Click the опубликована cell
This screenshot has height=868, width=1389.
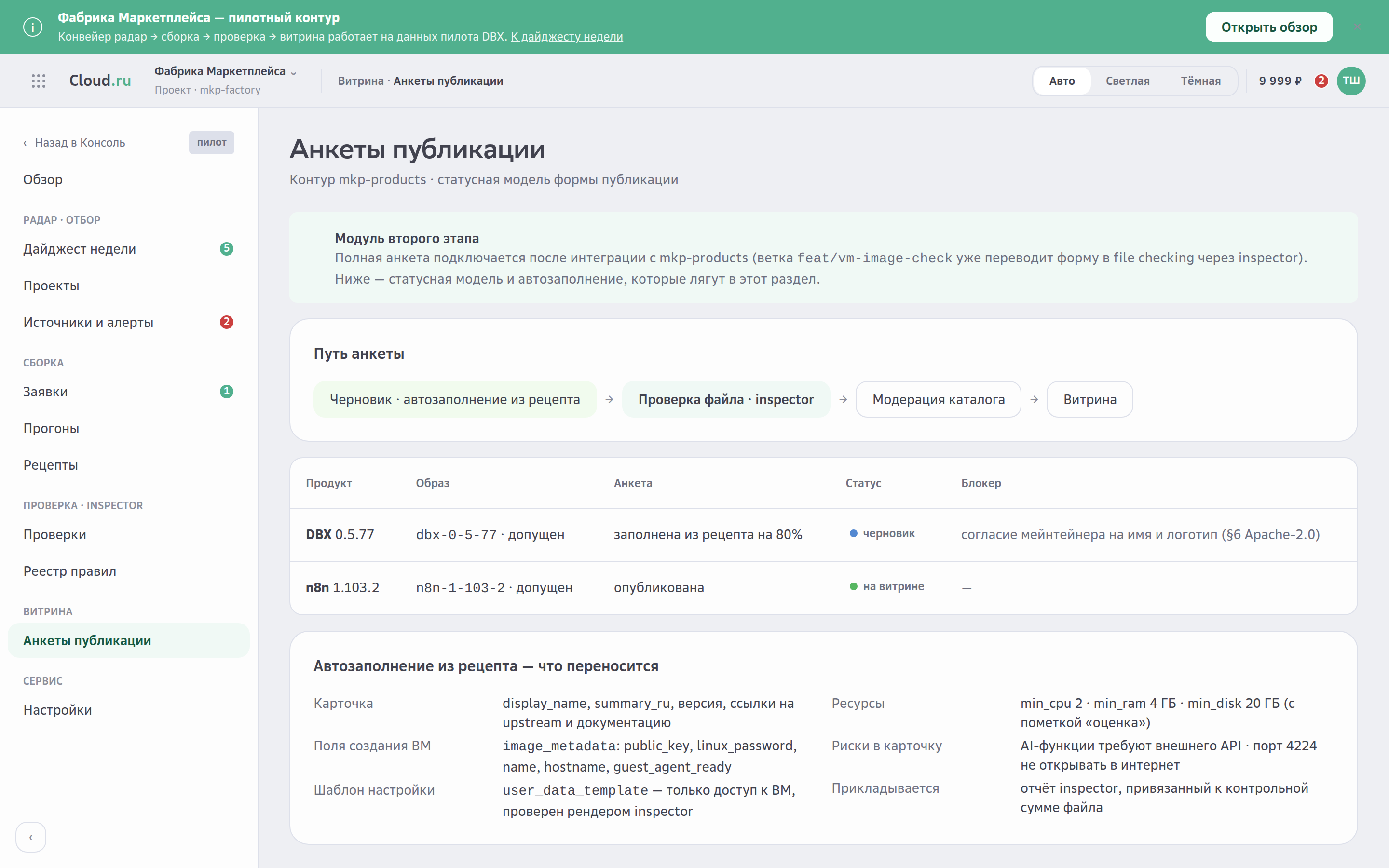658,587
